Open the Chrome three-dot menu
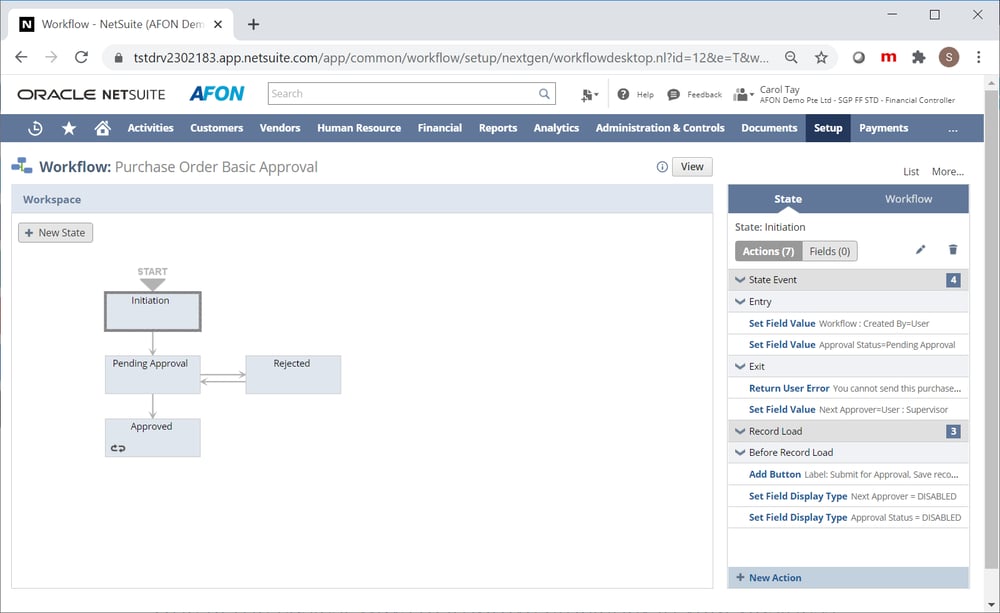 coord(978,57)
